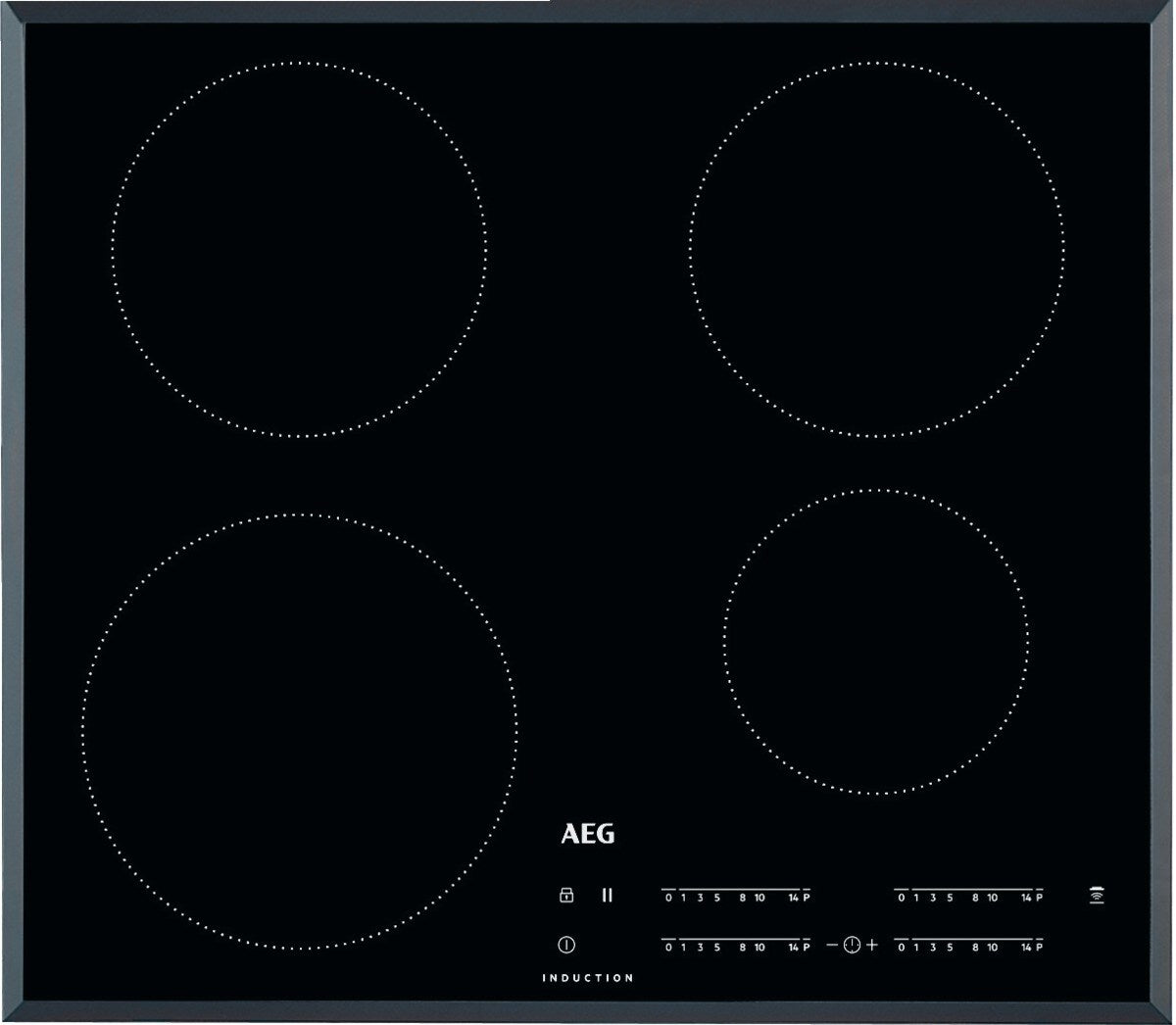This screenshot has height=1025, width=1176.
Task: Touch the rear-left dotted cooking zone
Action: [299, 250]
